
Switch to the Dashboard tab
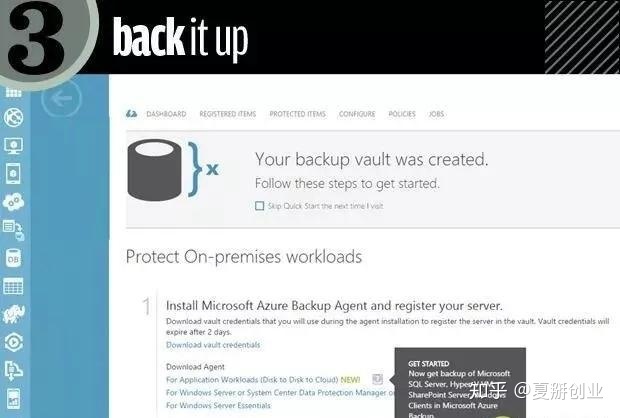(x=166, y=114)
